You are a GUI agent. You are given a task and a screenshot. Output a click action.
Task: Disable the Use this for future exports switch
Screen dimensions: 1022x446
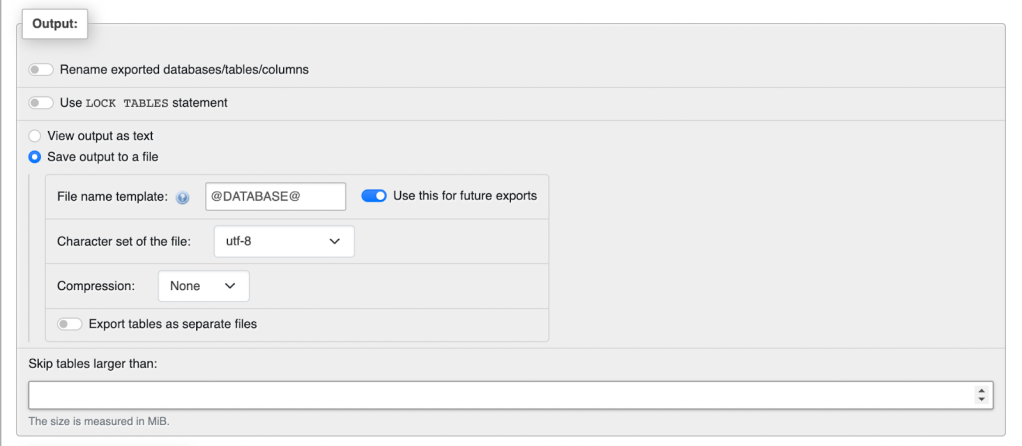374,196
